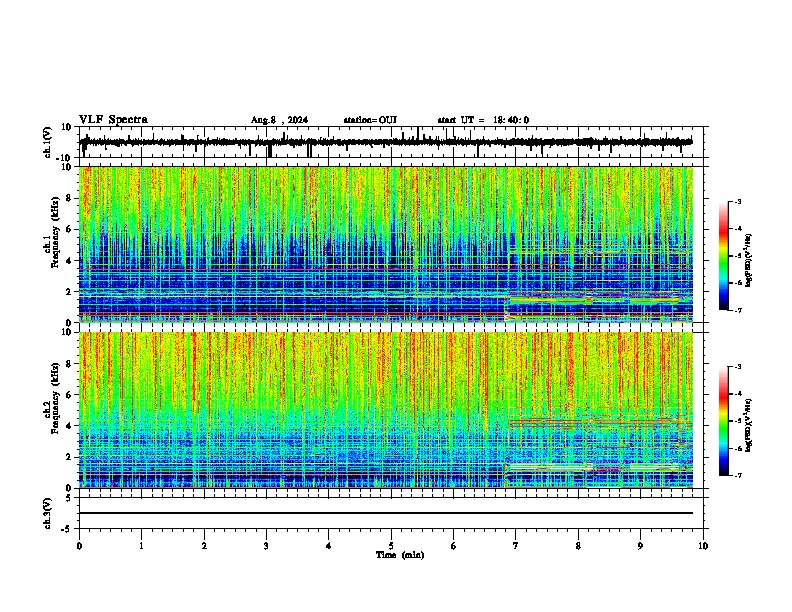
Task: Click tick label 8 on the Time axis
Action: [x=578, y=546]
